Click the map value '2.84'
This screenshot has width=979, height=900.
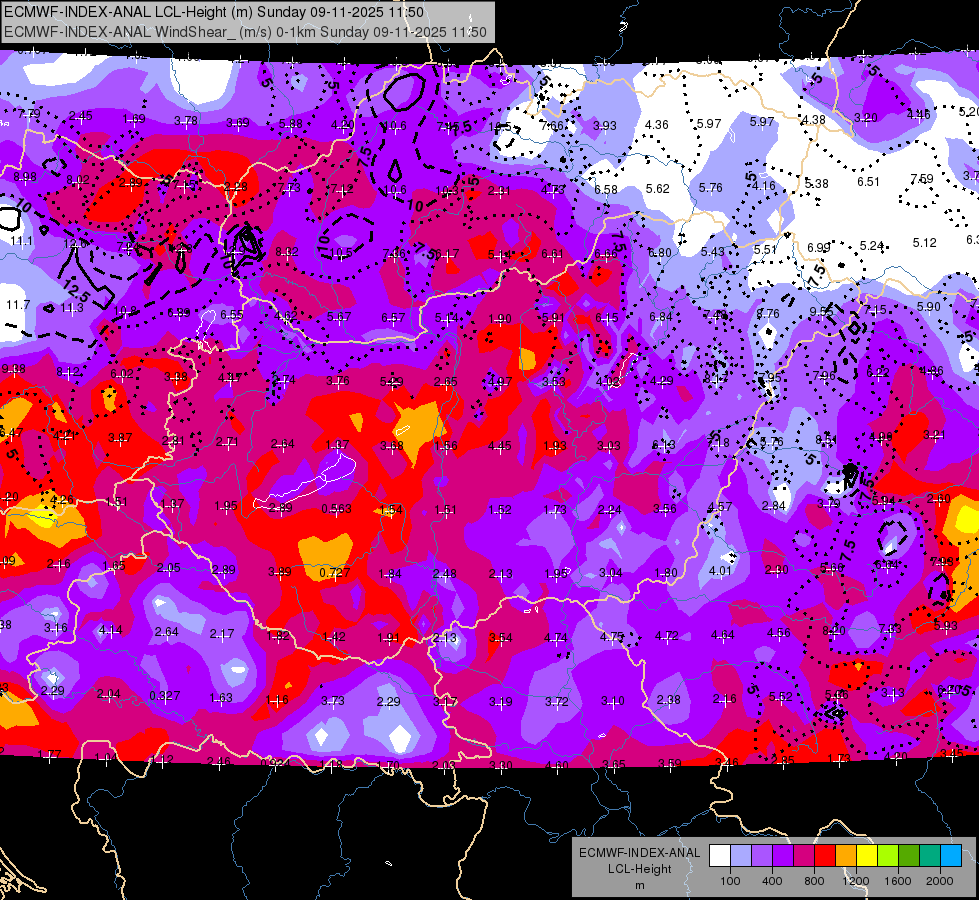pyautogui.click(x=774, y=506)
